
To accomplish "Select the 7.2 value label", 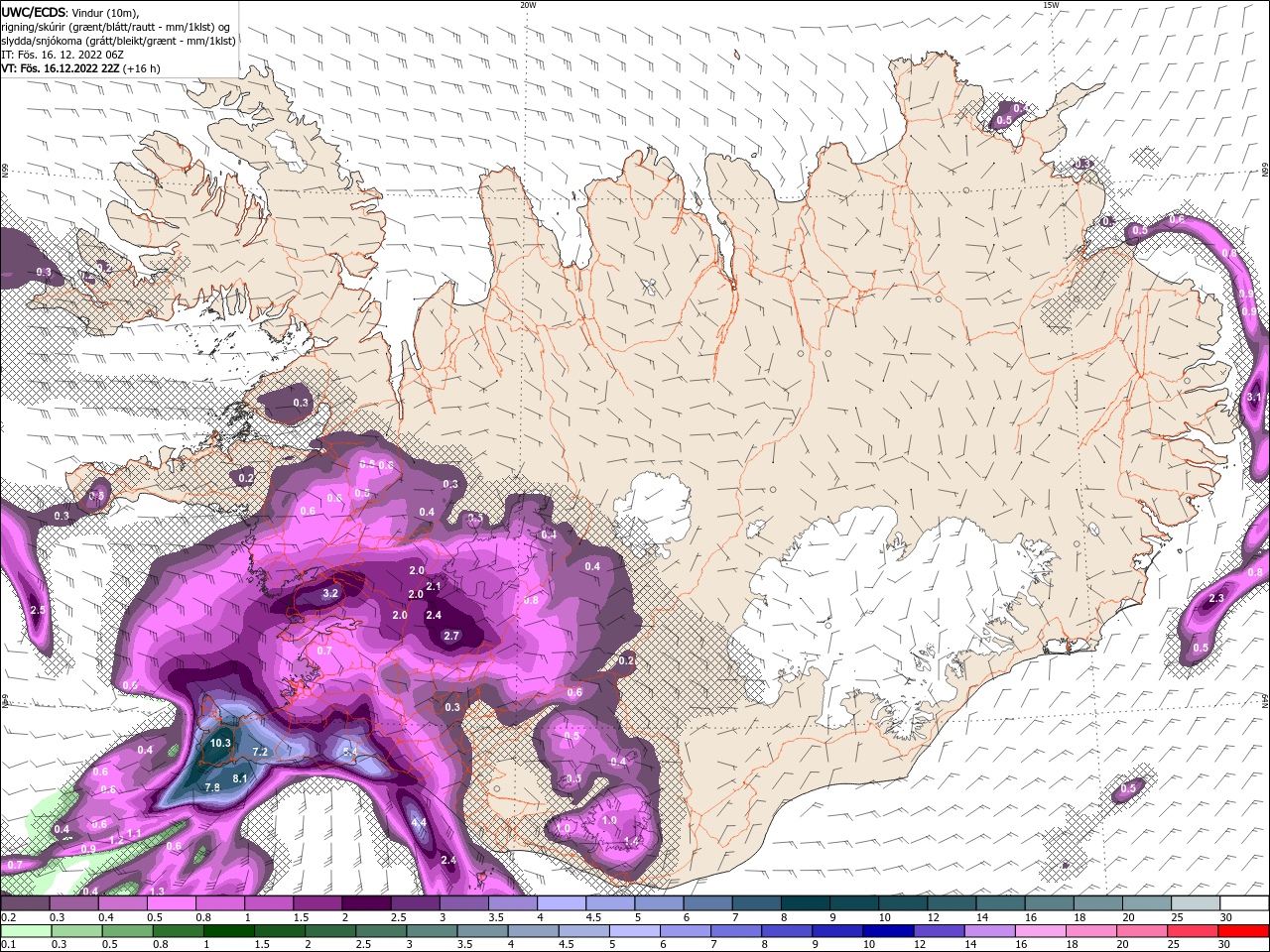I will [x=260, y=752].
